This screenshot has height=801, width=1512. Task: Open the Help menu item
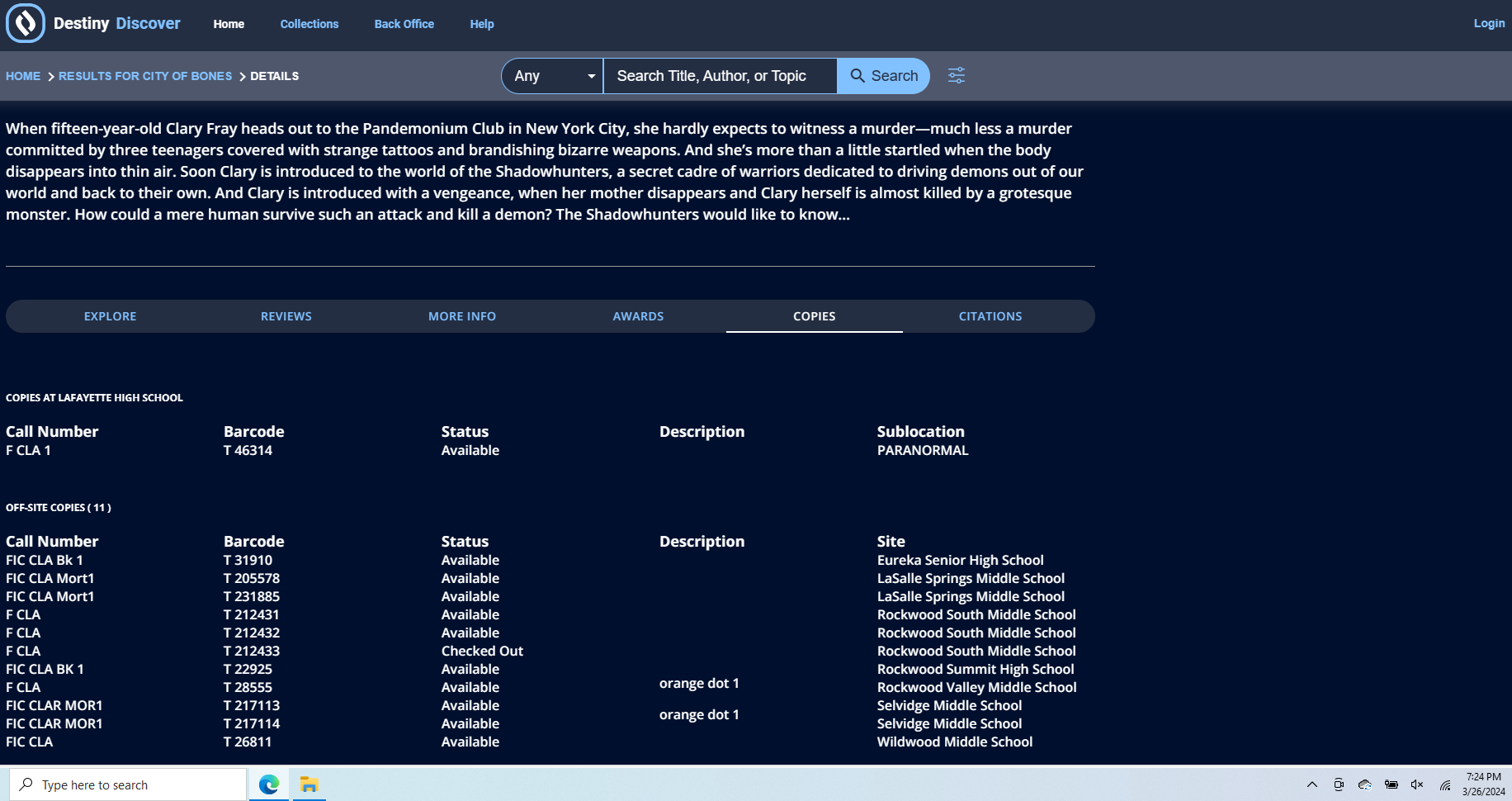tap(482, 24)
